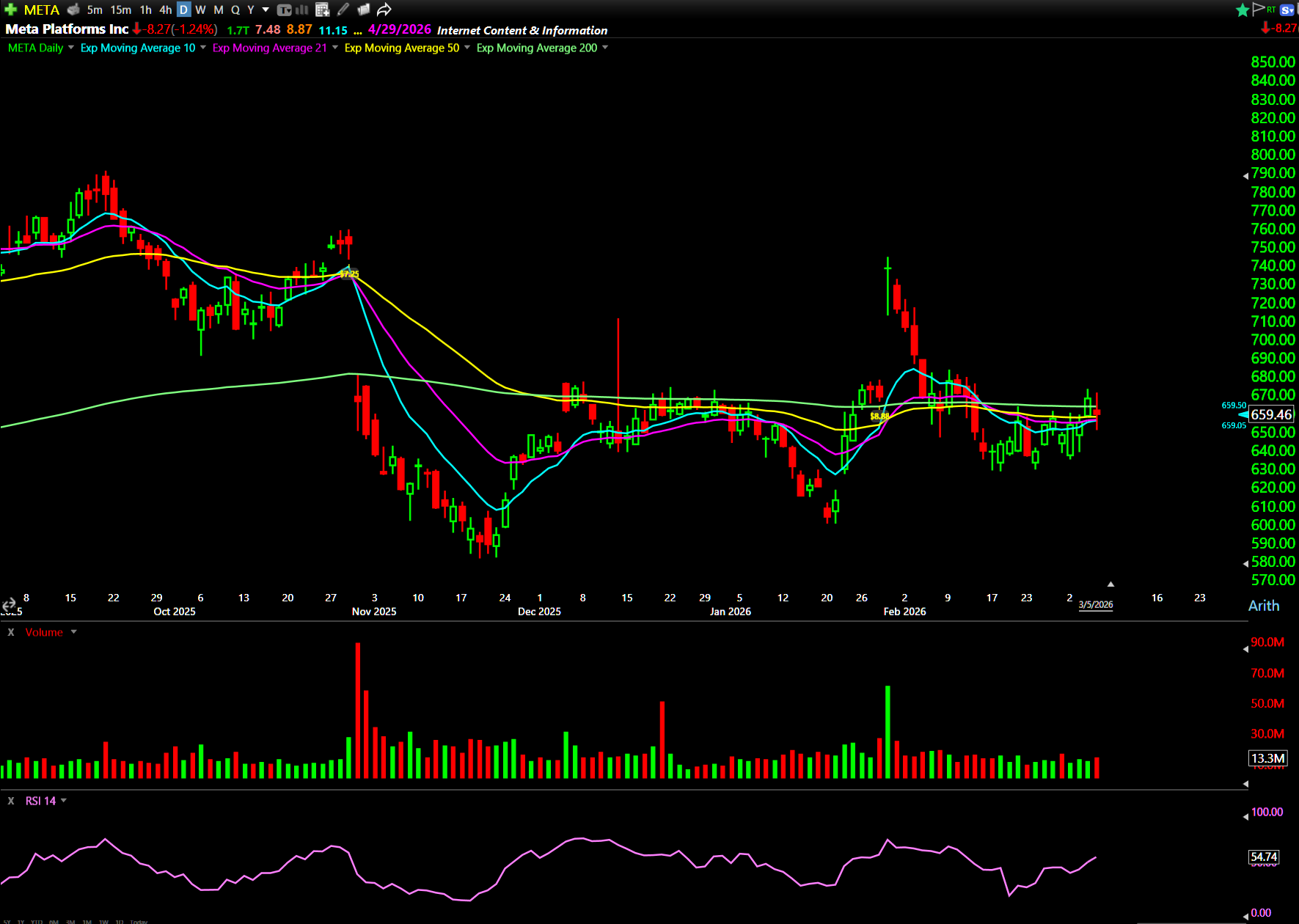Remove the RSI 14 panel with X
This screenshot has height=924, width=1299.
tap(11, 801)
